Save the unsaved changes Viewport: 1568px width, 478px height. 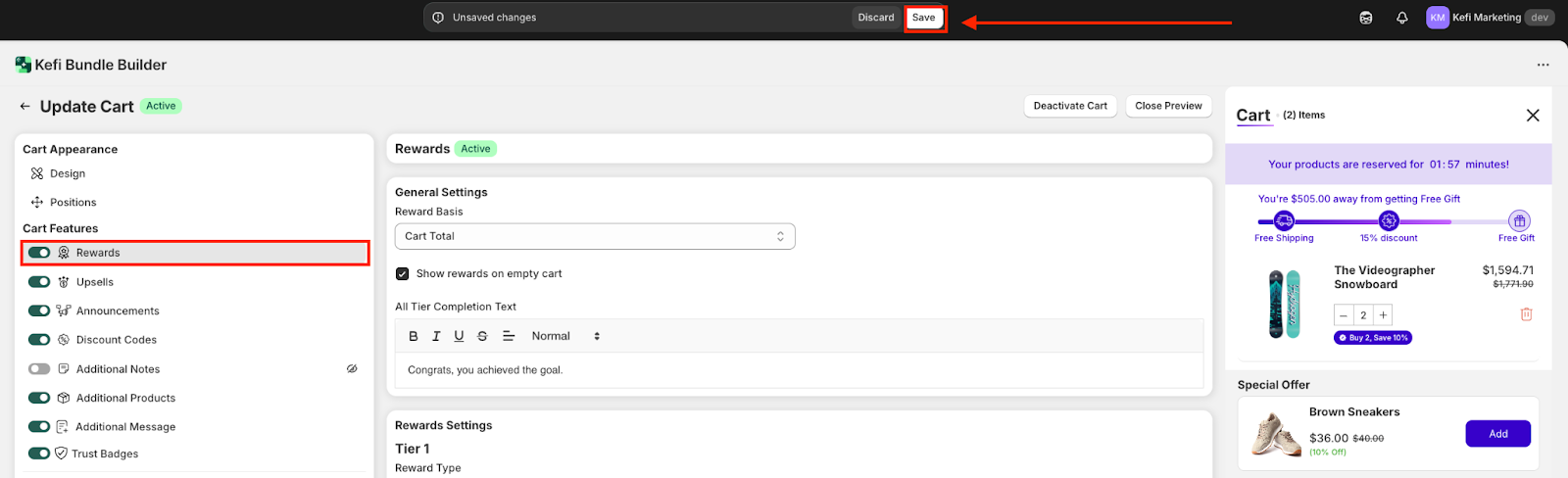[923, 18]
